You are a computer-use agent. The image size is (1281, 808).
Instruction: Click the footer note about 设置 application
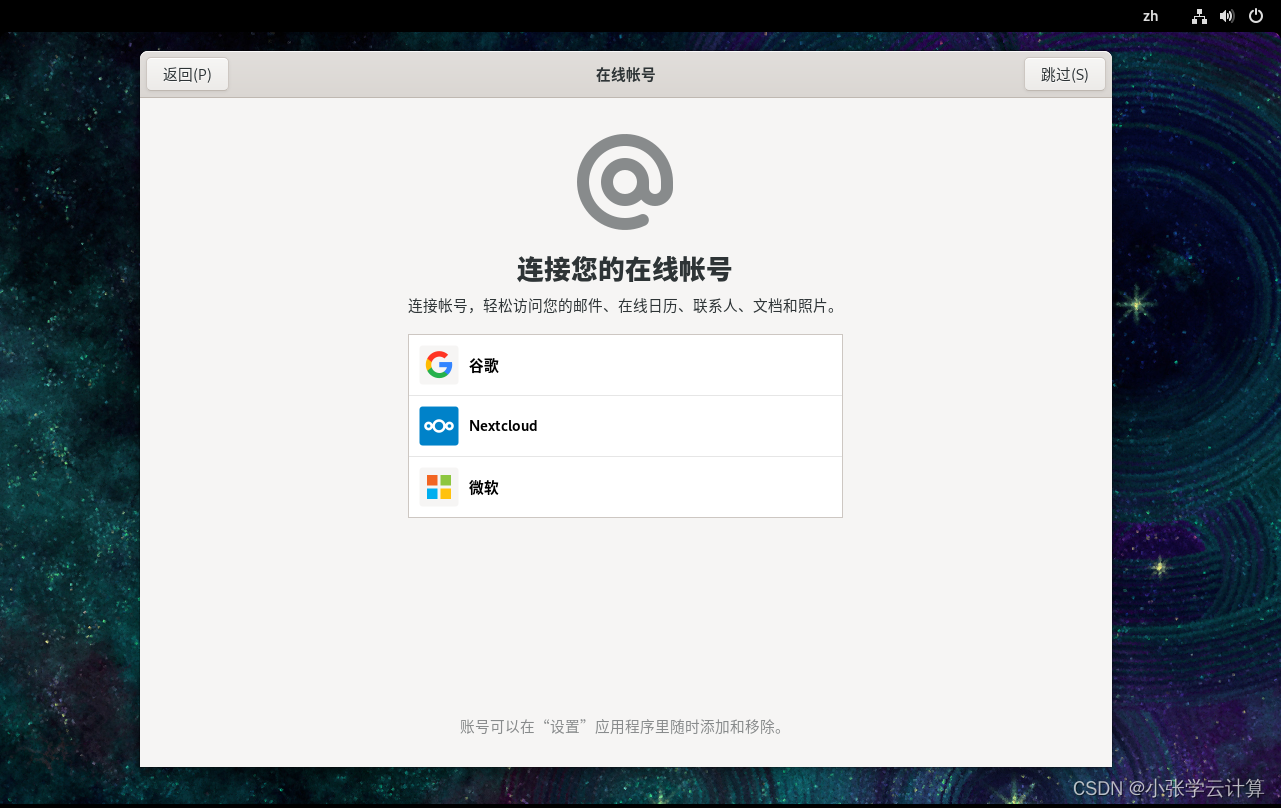624,727
